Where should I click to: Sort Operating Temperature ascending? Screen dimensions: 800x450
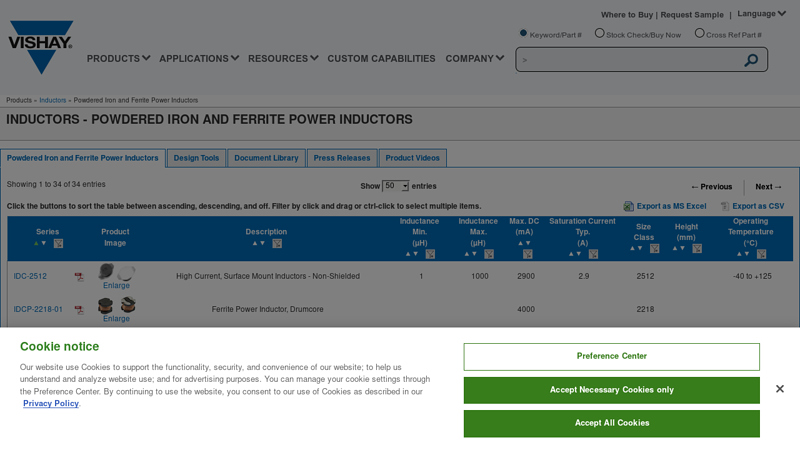click(739, 254)
